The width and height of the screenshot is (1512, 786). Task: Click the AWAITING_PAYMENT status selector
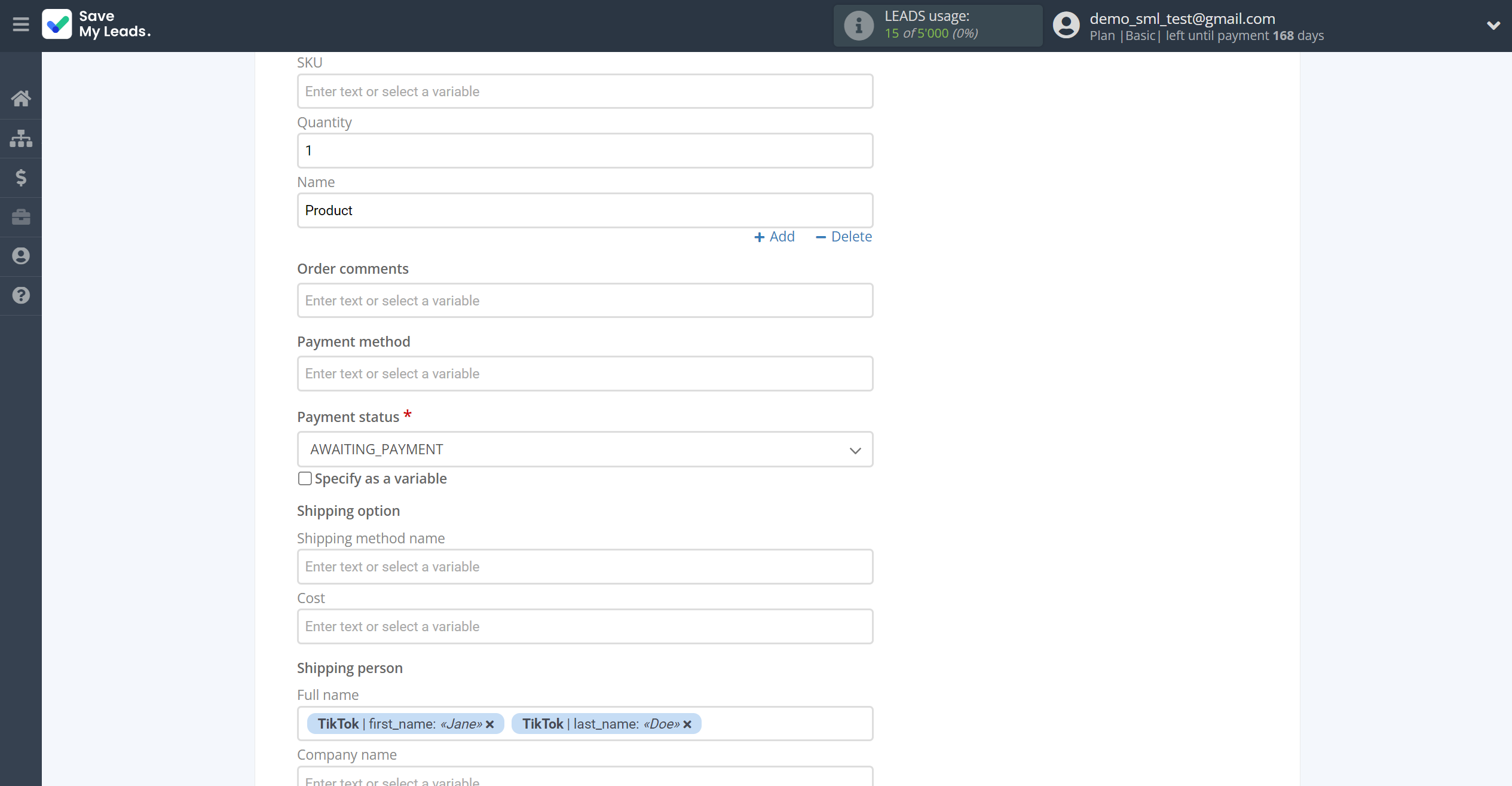coord(585,449)
